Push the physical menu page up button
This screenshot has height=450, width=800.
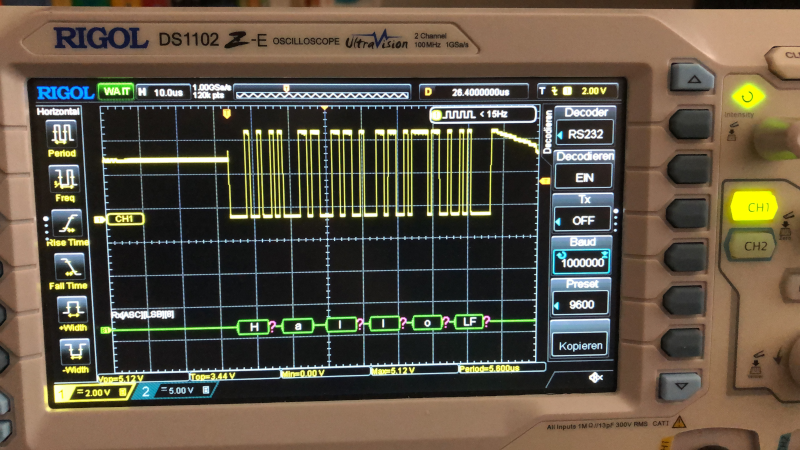tap(693, 79)
